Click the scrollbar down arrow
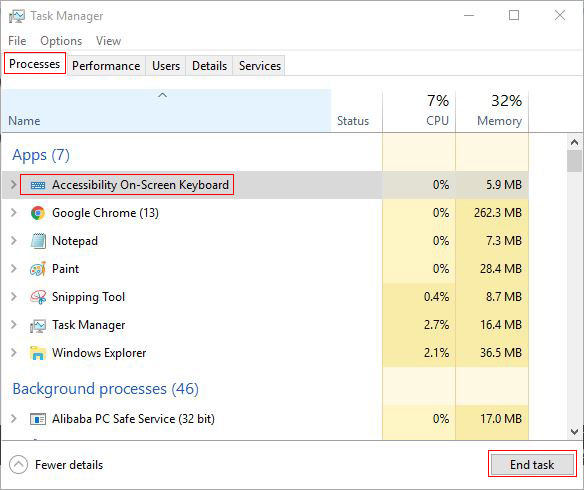This screenshot has height=490, width=584. coord(574,432)
